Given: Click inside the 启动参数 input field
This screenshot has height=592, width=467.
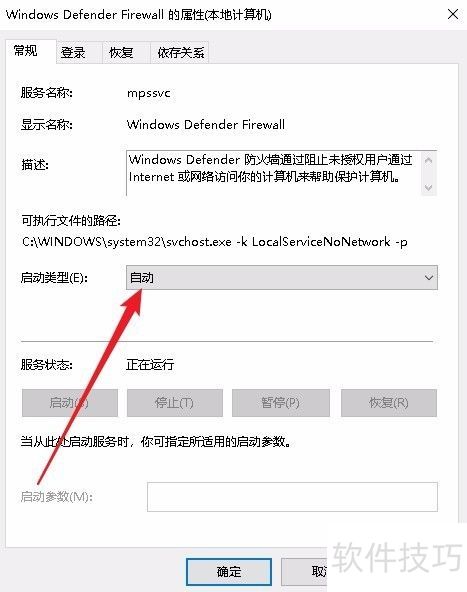Looking at the screenshot, I should pyautogui.click(x=292, y=496).
